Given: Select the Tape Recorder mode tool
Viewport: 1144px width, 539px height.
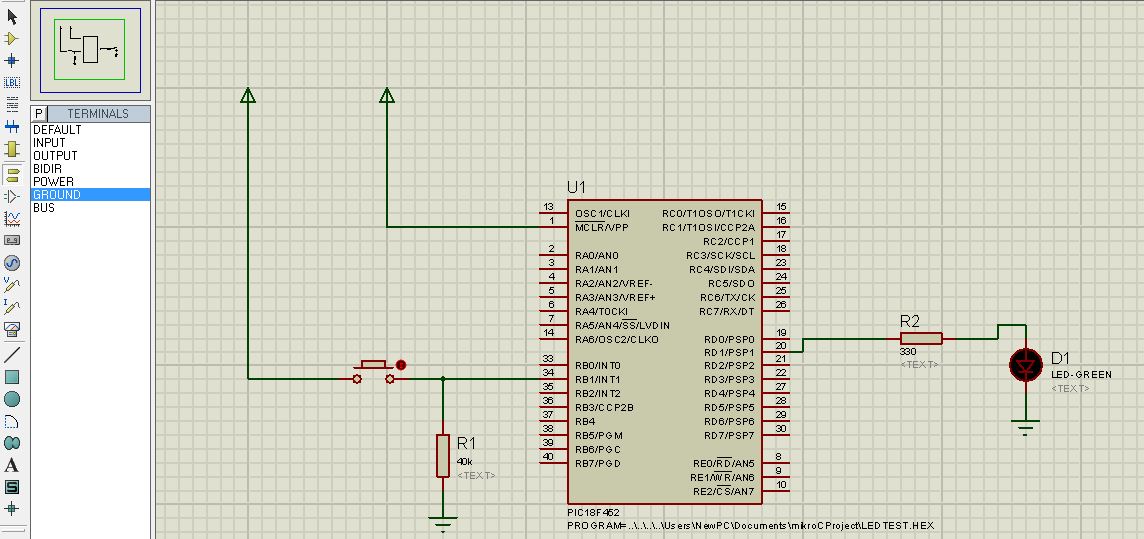Looking at the screenshot, I should [x=12, y=240].
